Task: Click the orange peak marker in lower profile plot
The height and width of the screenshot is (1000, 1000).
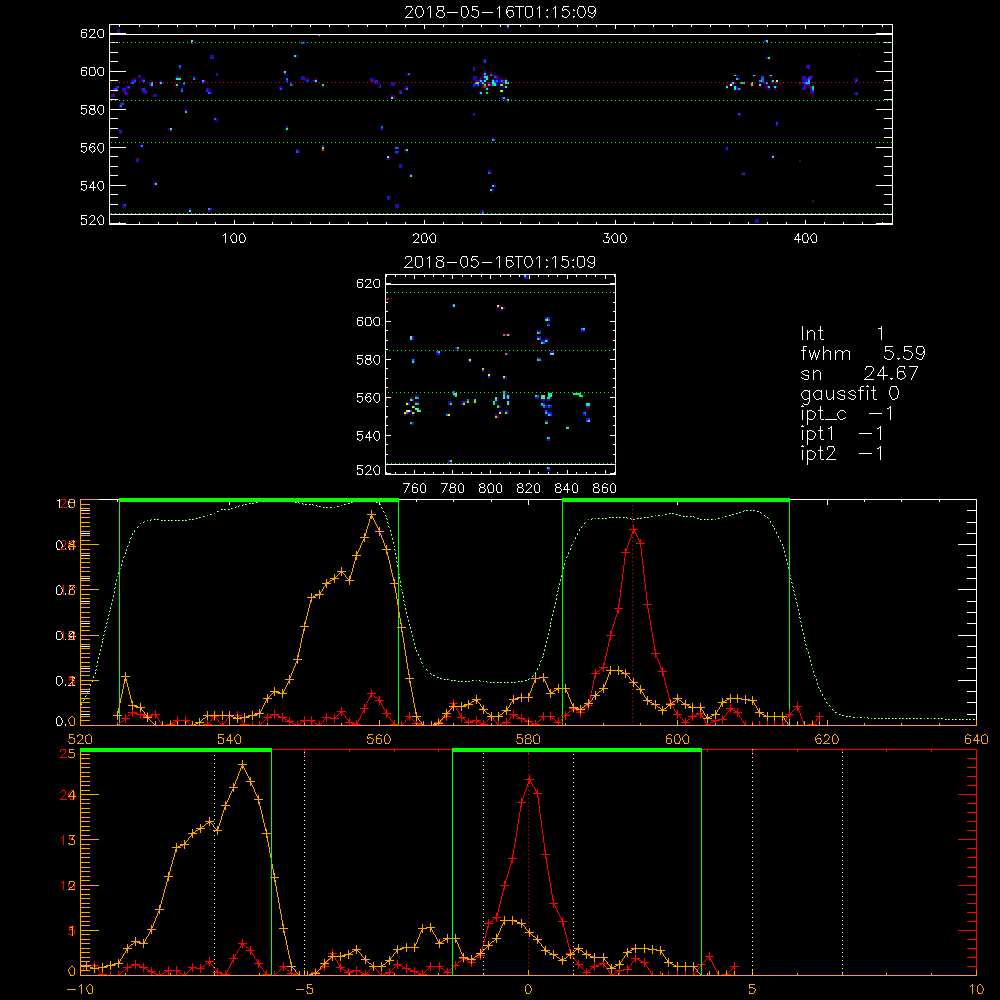Action: 242,764
